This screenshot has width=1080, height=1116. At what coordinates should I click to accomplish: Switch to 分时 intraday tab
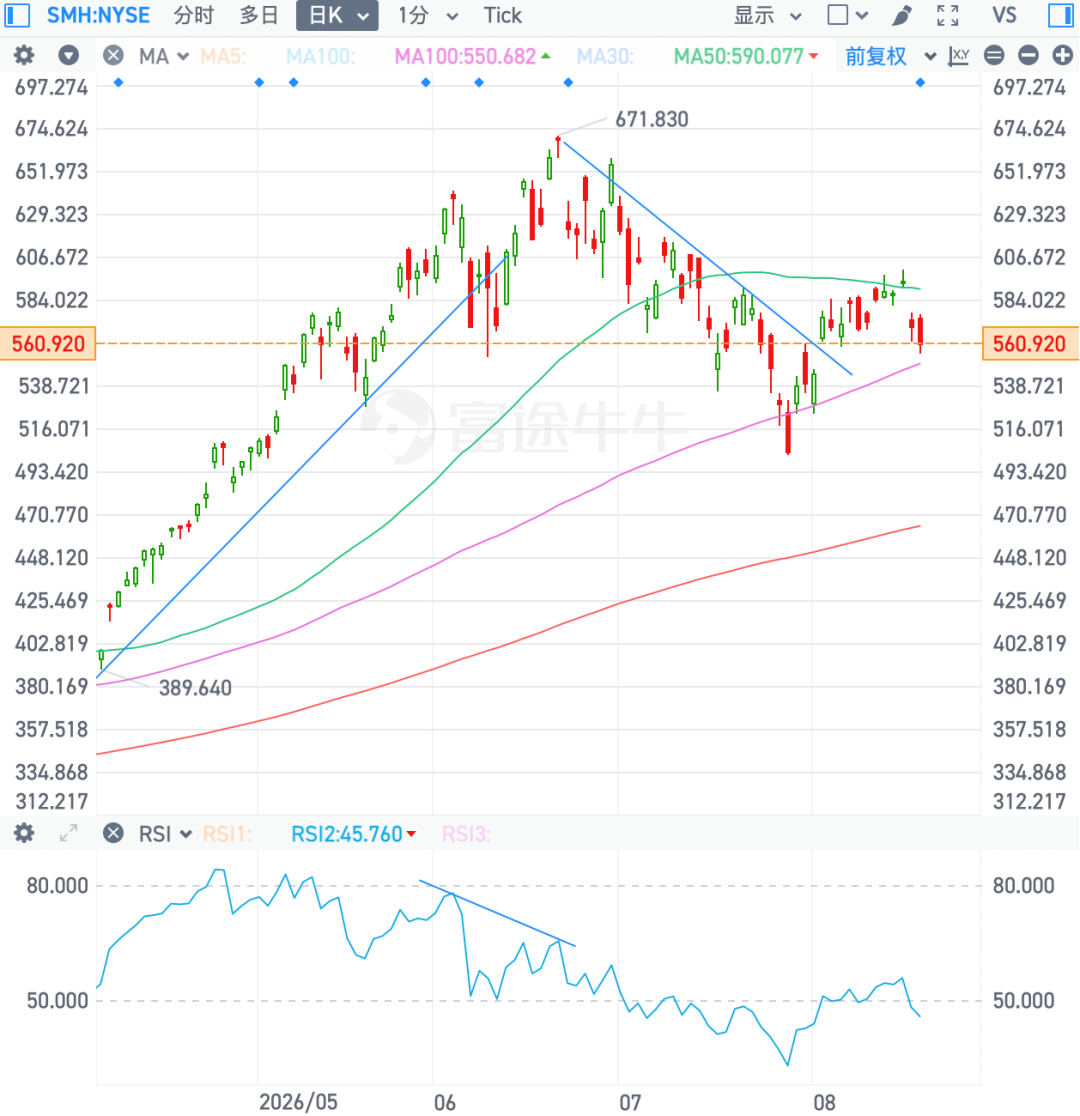(194, 15)
